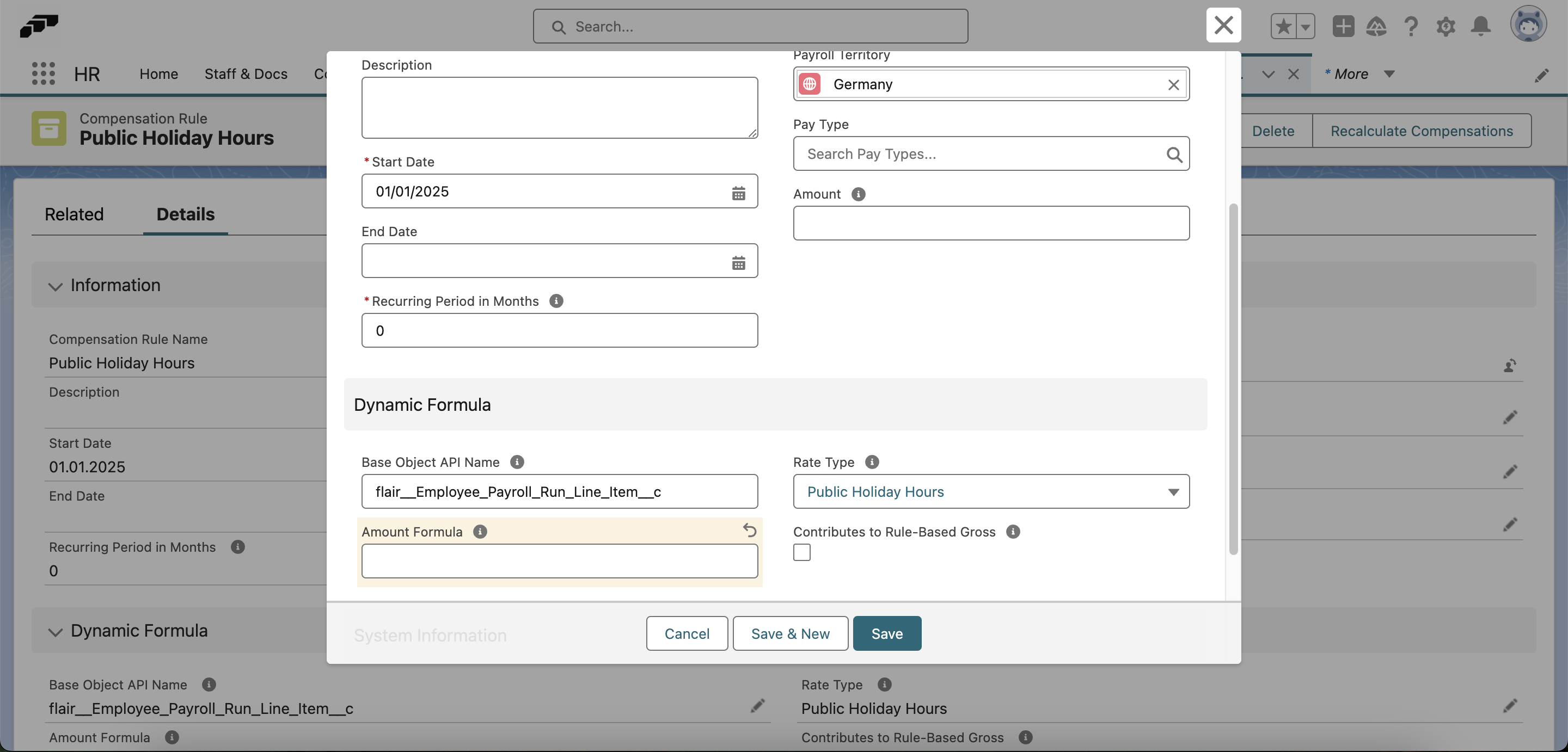1568x752 pixels.
Task: Open the Rate Type dropdown
Action: [x=1174, y=491]
